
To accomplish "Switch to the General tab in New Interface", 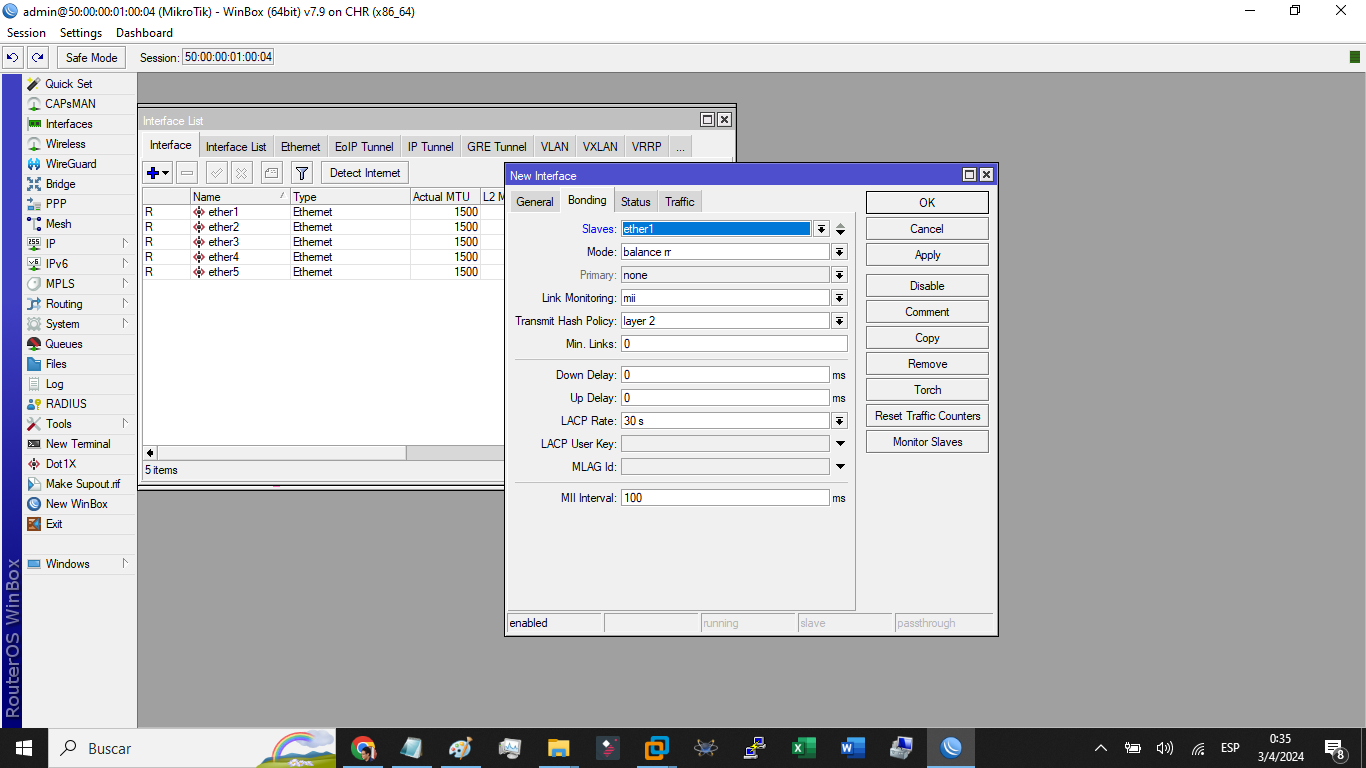I will click(535, 202).
